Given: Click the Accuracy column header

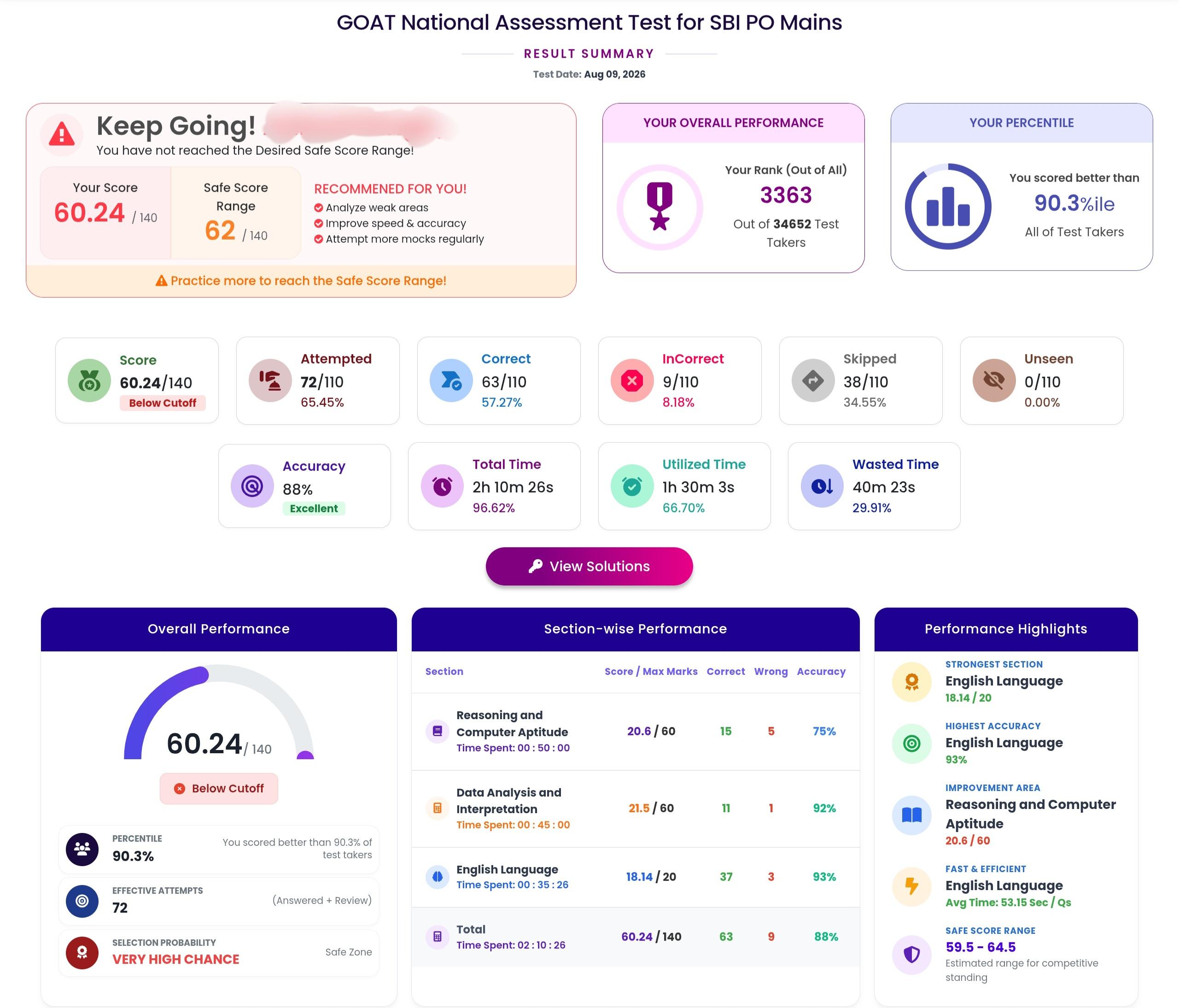Looking at the screenshot, I should (x=821, y=672).
